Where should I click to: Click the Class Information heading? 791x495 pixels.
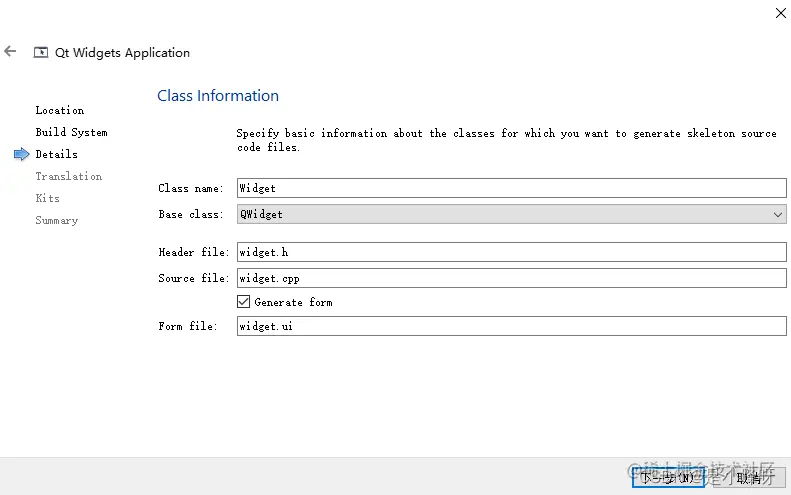click(x=218, y=95)
